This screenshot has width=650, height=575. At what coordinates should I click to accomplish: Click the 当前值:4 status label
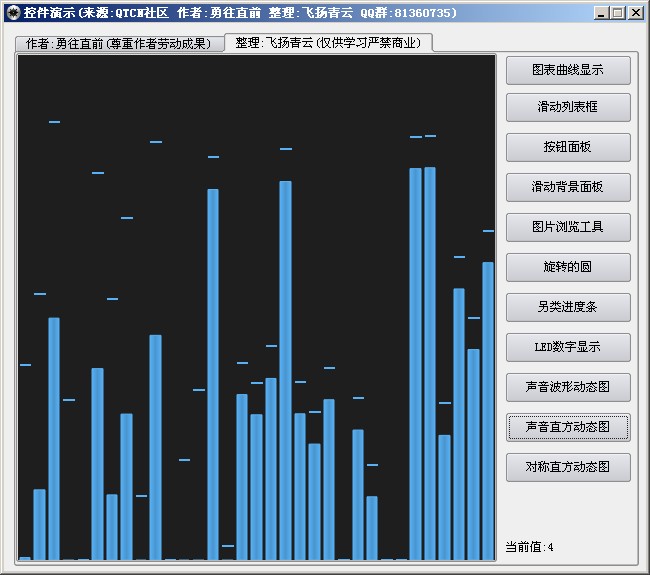(529, 547)
